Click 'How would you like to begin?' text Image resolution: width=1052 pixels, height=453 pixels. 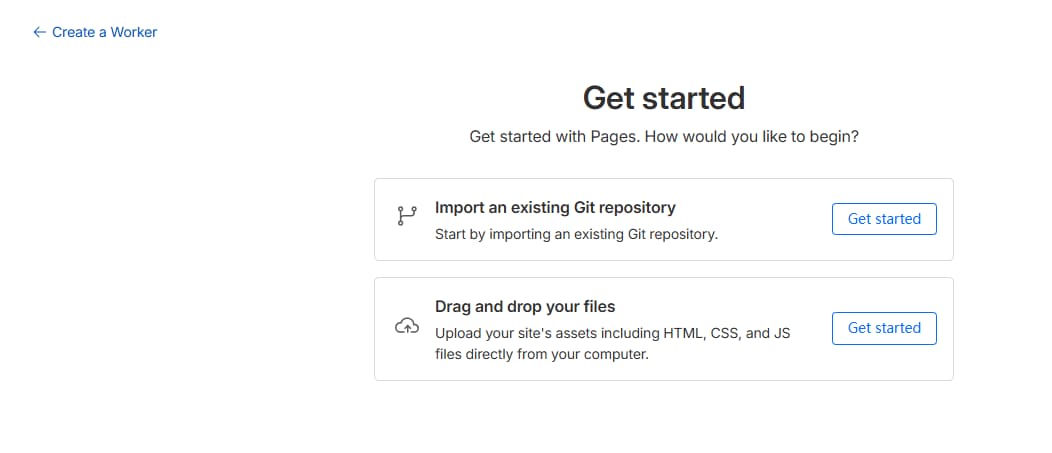(x=751, y=136)
